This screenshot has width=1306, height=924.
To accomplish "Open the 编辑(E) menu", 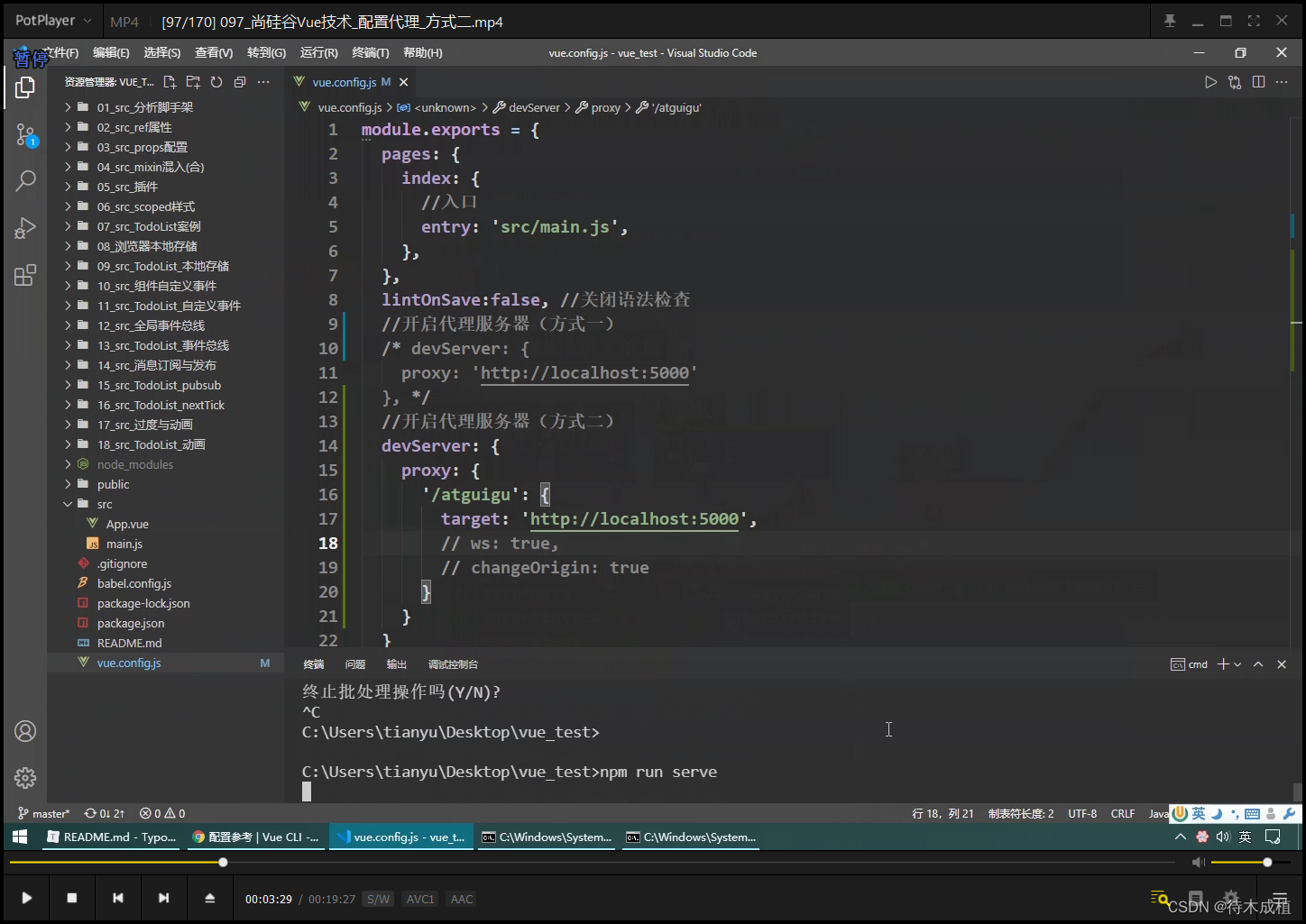I will click(111, 53).
